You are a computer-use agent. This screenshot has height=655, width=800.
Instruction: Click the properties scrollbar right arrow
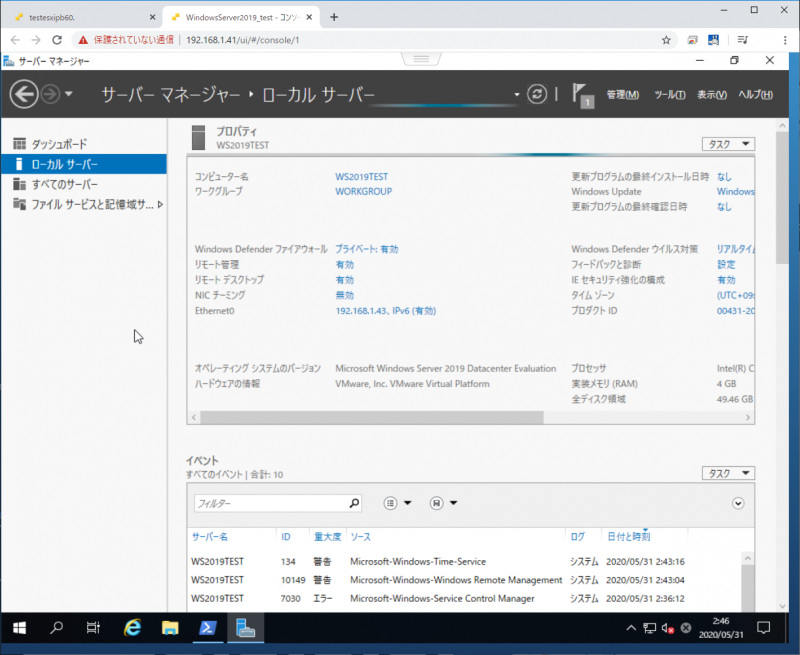pos(748,417)
